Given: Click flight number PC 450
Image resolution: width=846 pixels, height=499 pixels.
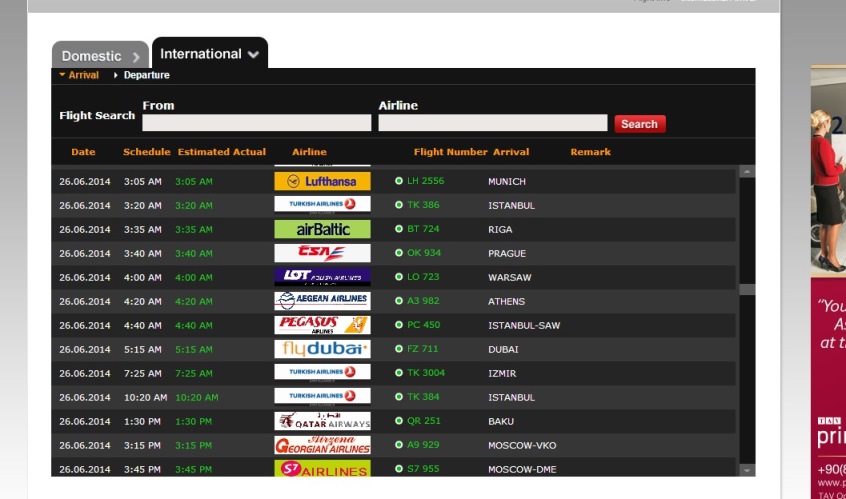Looking at the screenshot, I should (x=424, y=325).
